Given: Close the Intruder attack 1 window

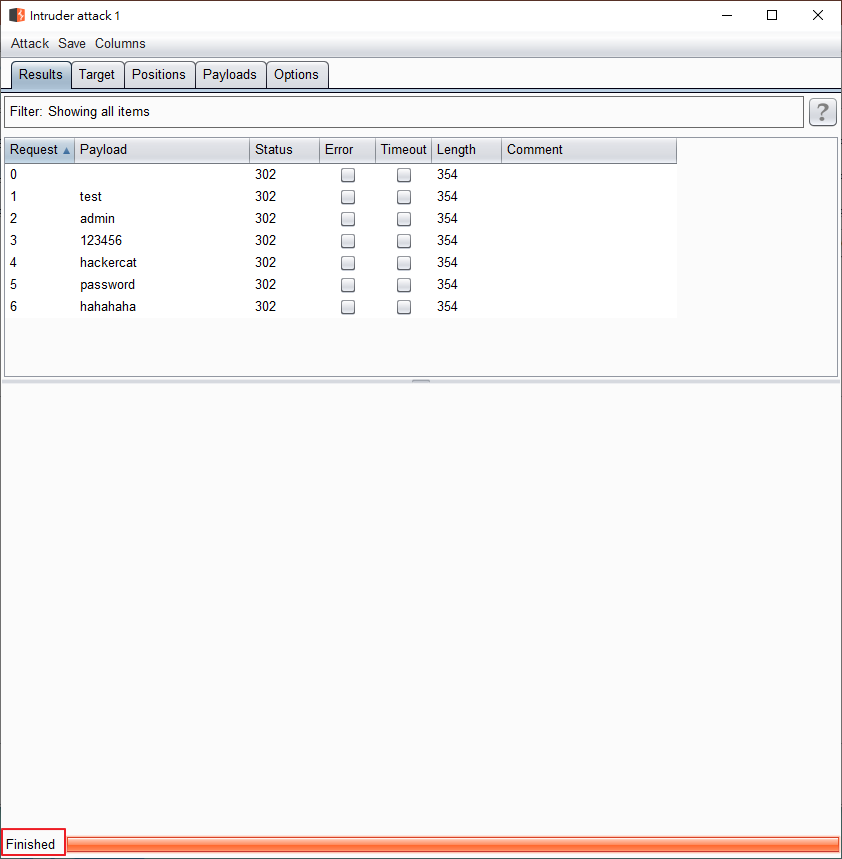Looking at the screenshot, I should 817,15.
